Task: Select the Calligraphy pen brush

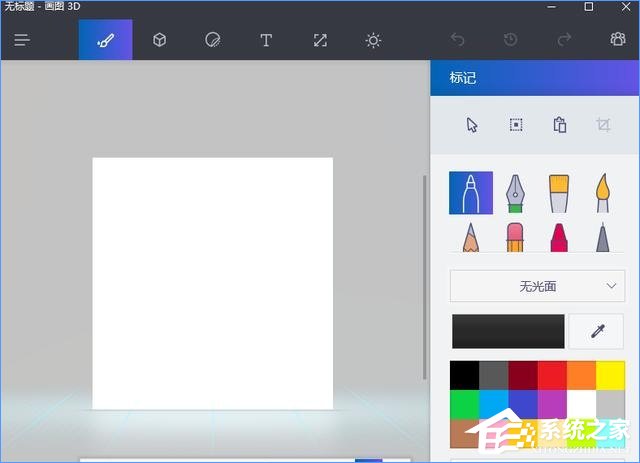Action: (x=515, y=192)
